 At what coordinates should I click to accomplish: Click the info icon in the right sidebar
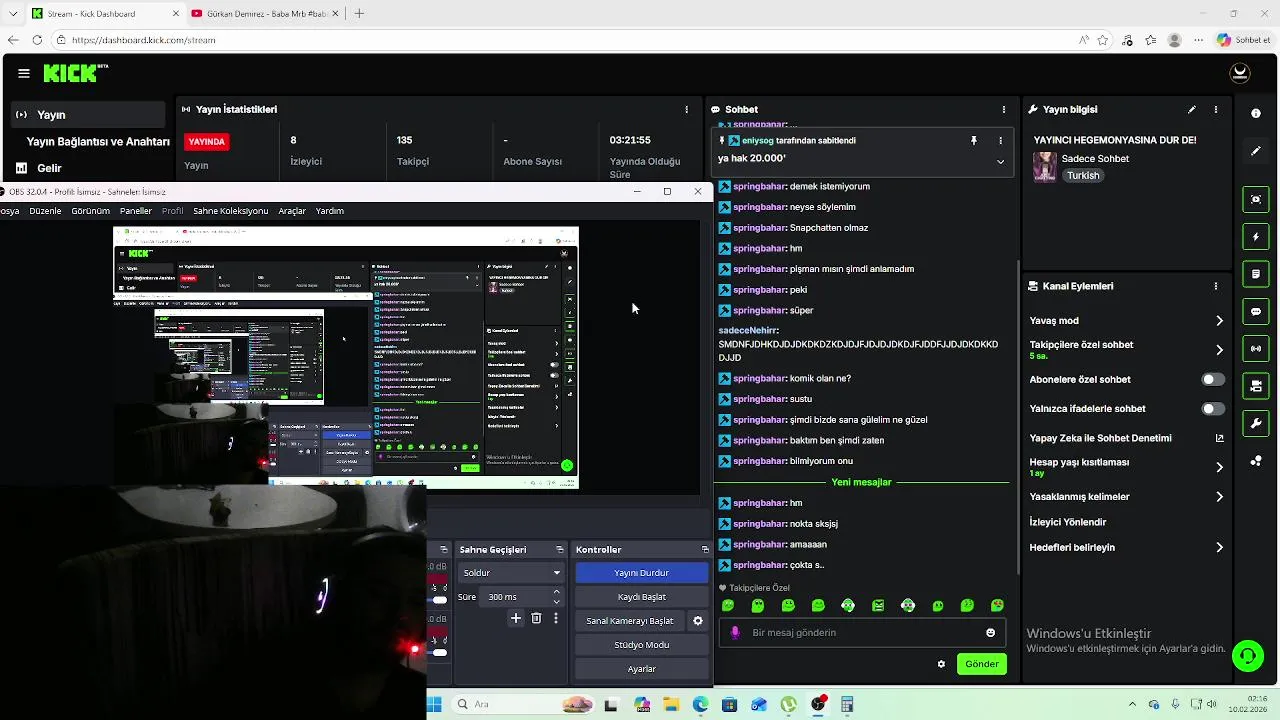[1256, 113]
